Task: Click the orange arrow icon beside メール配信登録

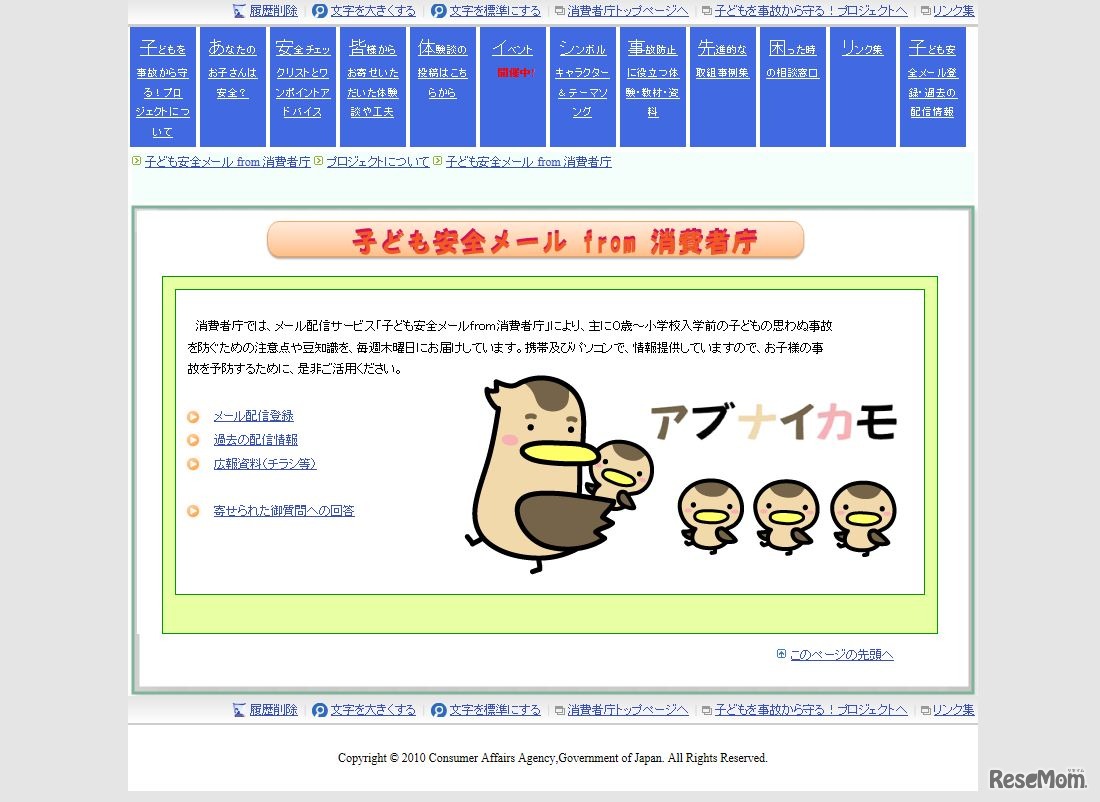Action: click(x=192, y=416)
